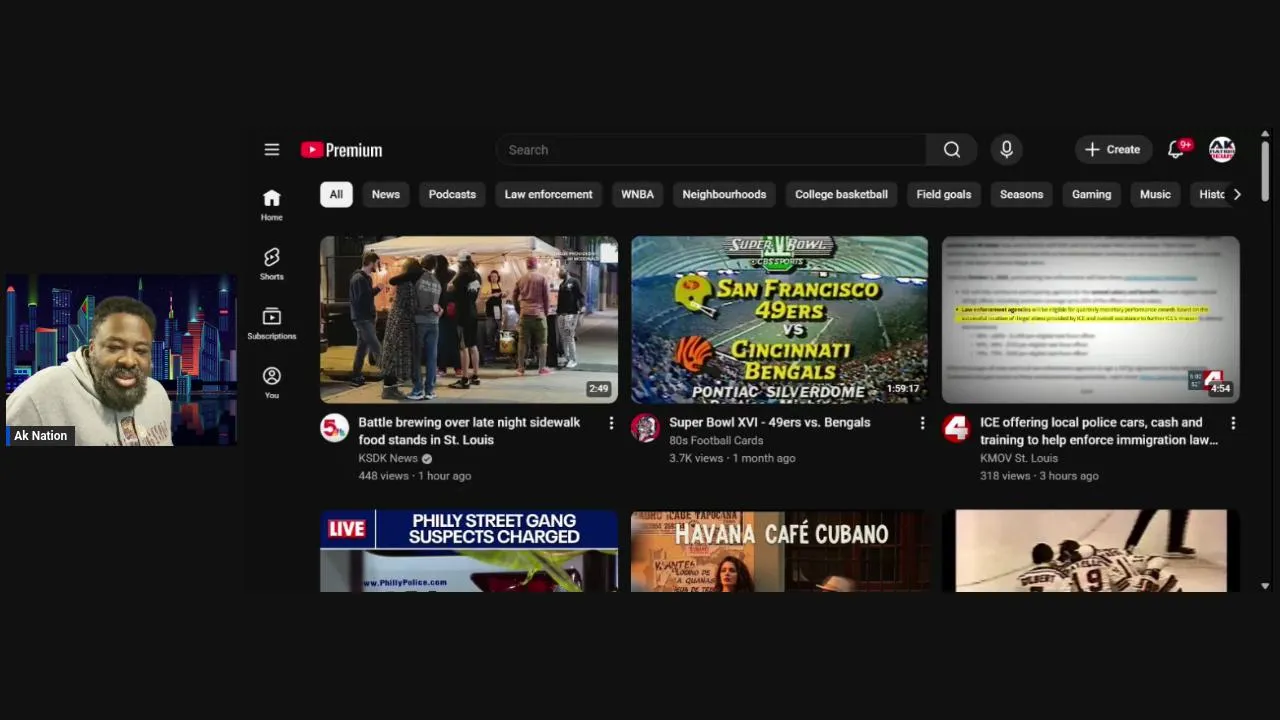Select the Podcasts filter chip
Screen dimensions: 1280x720
[x=452, y=194]
